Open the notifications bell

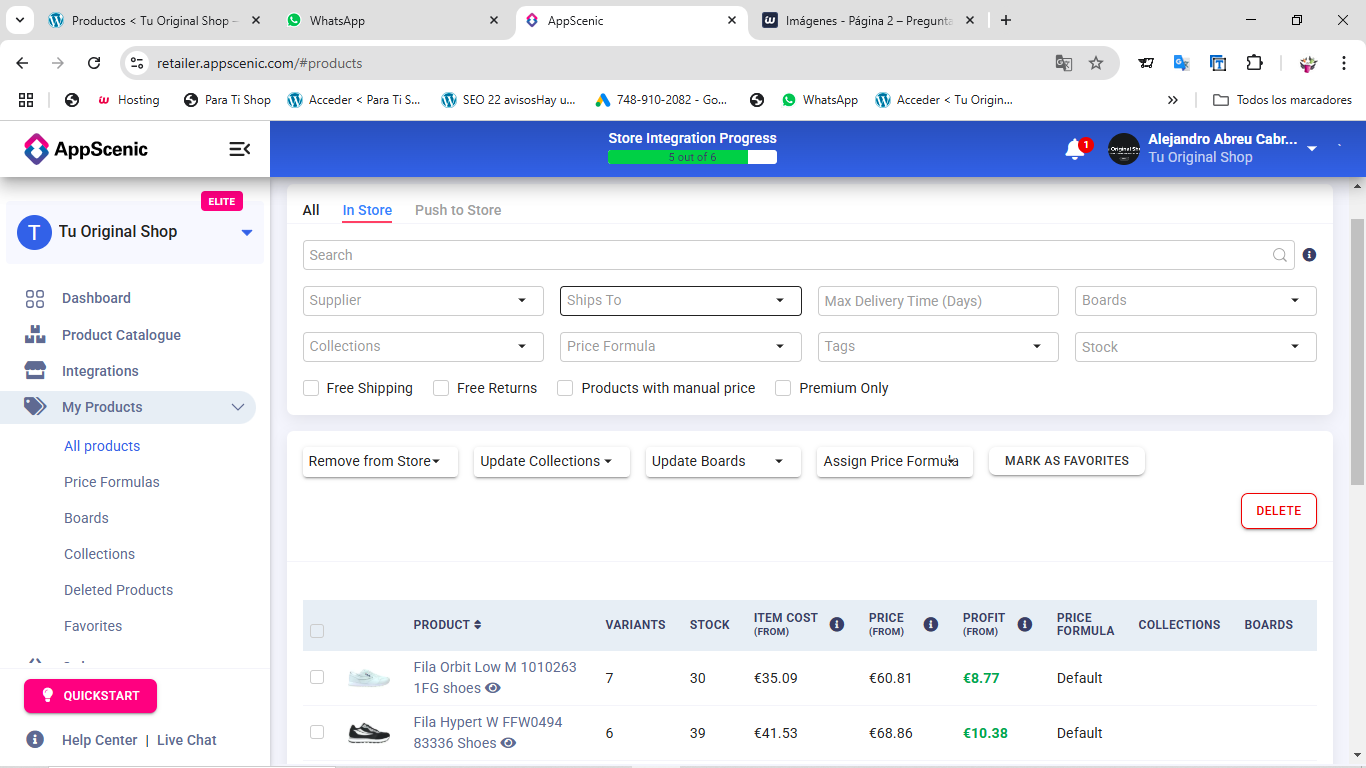[1075, 149]
